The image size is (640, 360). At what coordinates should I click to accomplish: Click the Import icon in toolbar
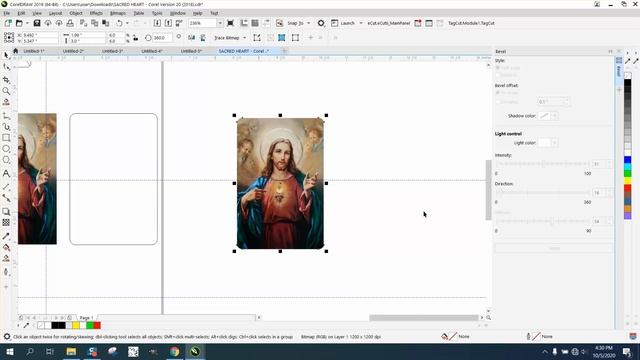(x=157, y=23)
